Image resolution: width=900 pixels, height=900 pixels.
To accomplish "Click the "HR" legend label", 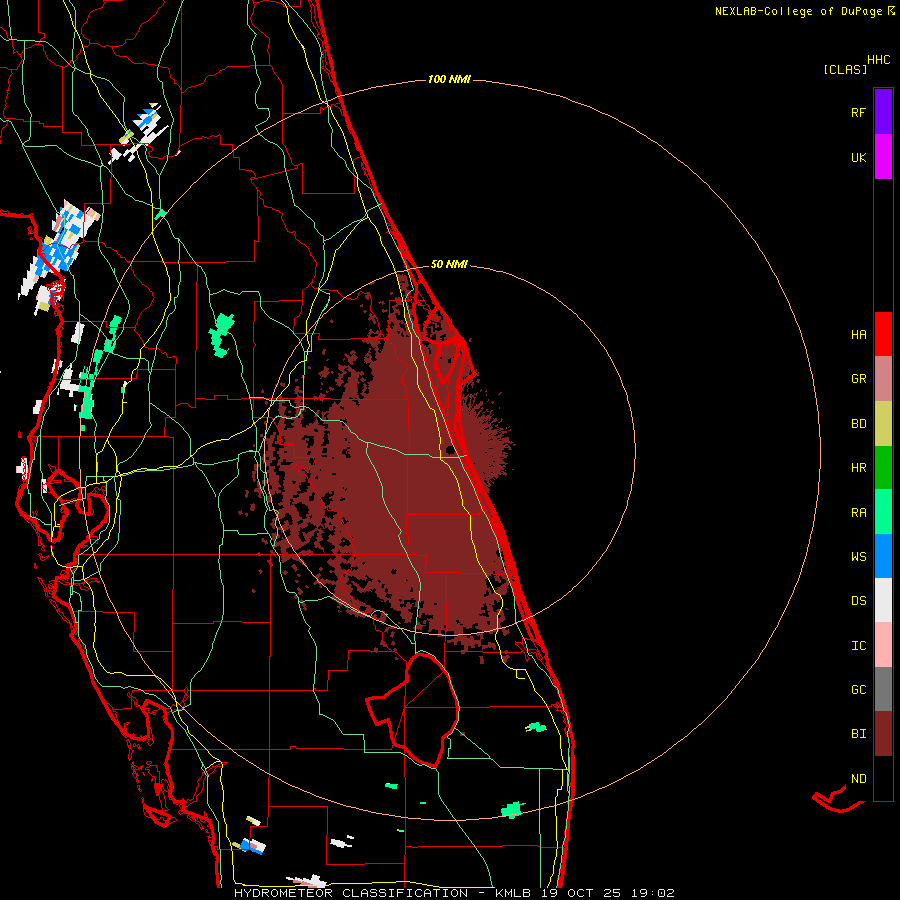I will click(858, 468).
